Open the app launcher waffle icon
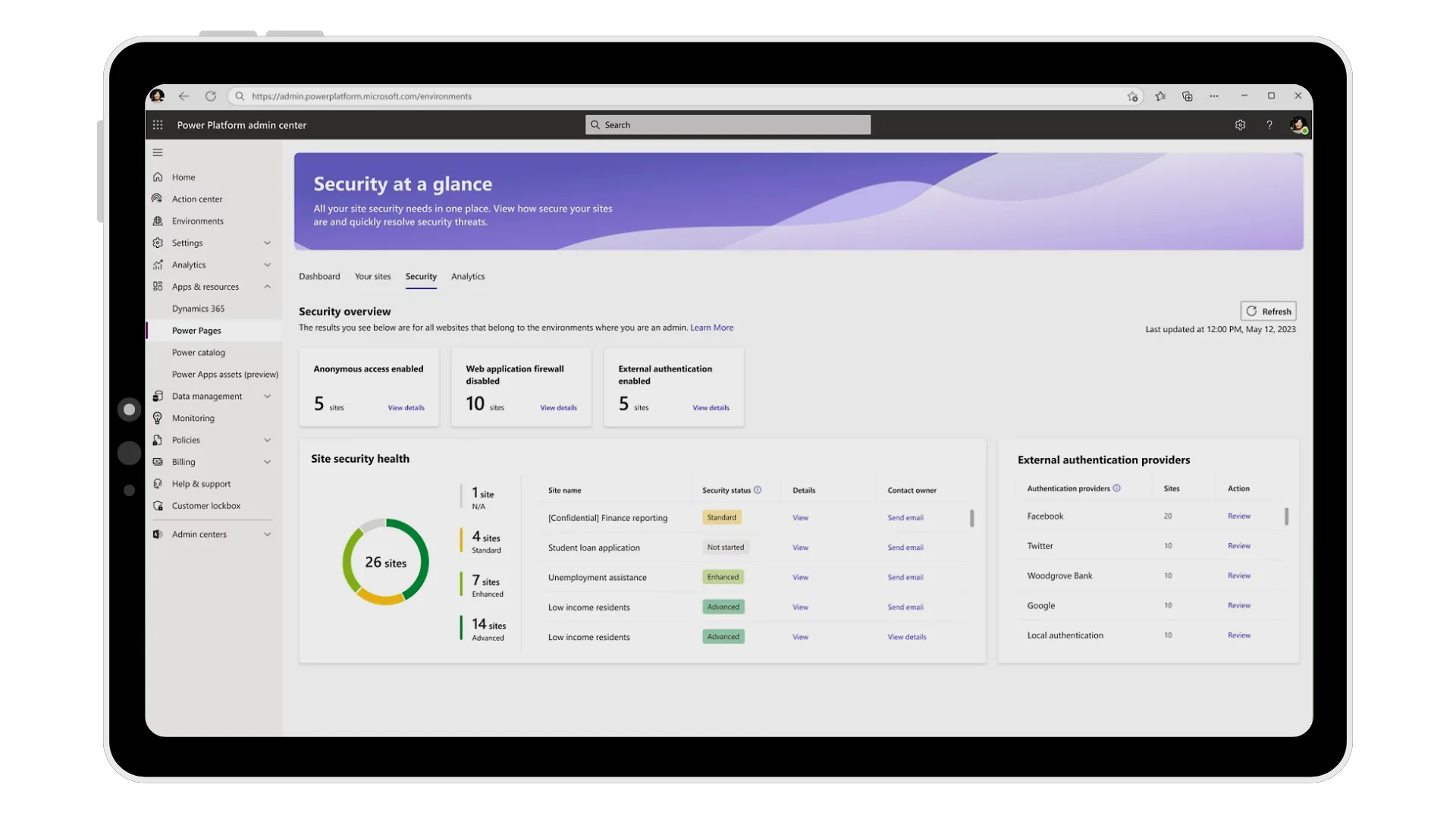The height and width of the screenshot is (819, 1456). click(158, 125)
